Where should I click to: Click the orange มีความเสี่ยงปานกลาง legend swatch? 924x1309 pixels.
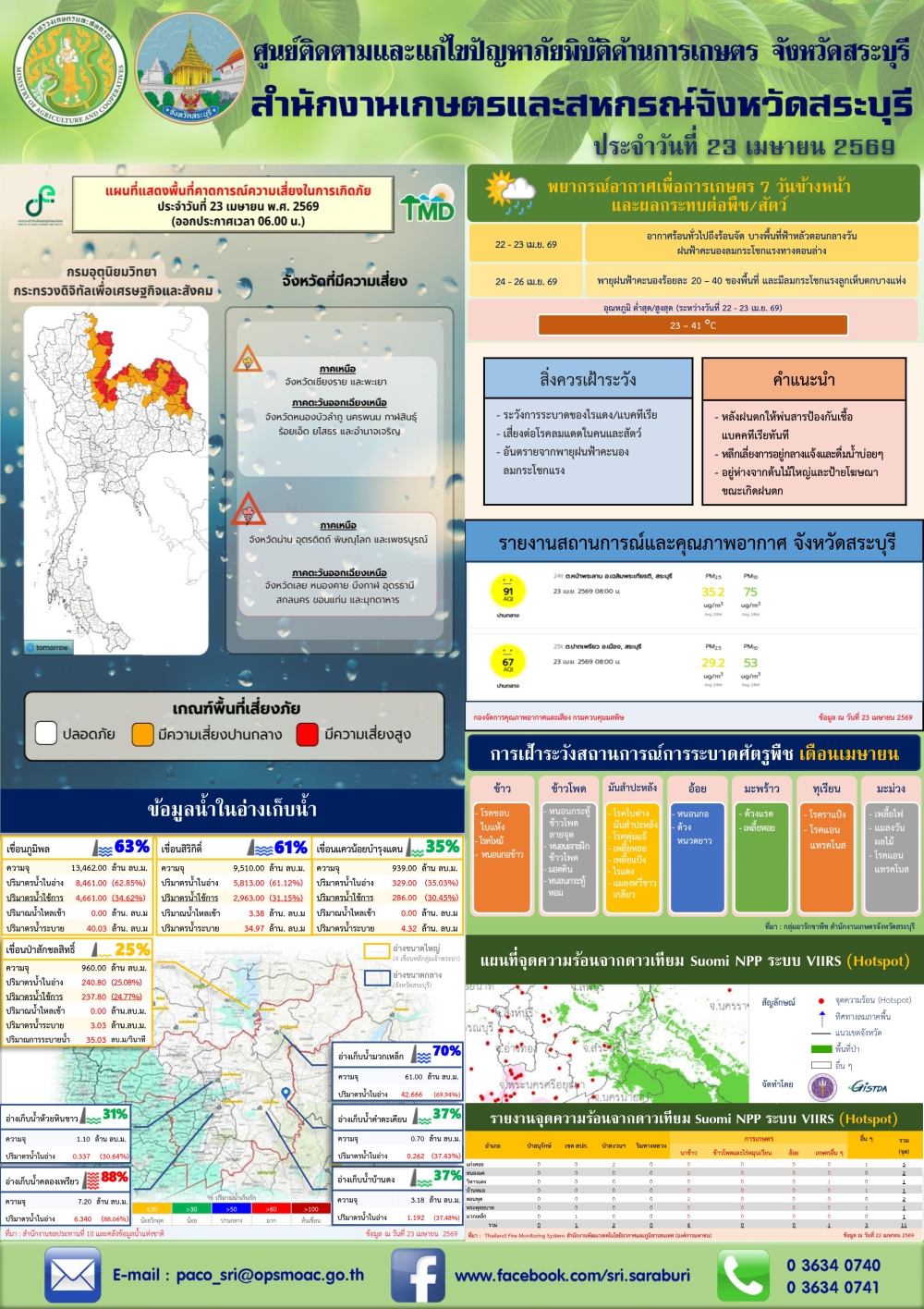142,734
